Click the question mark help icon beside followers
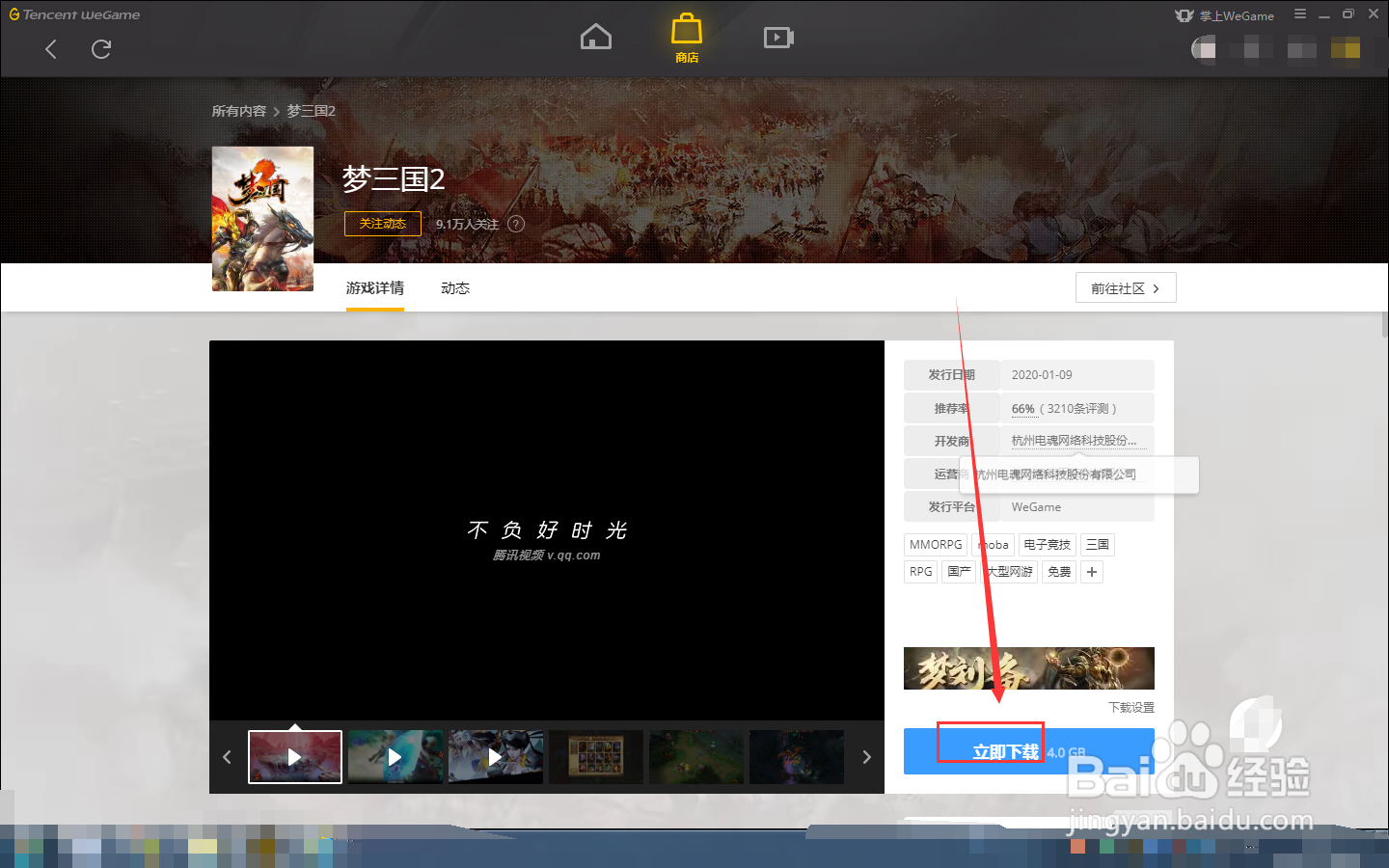 (516, 224)
